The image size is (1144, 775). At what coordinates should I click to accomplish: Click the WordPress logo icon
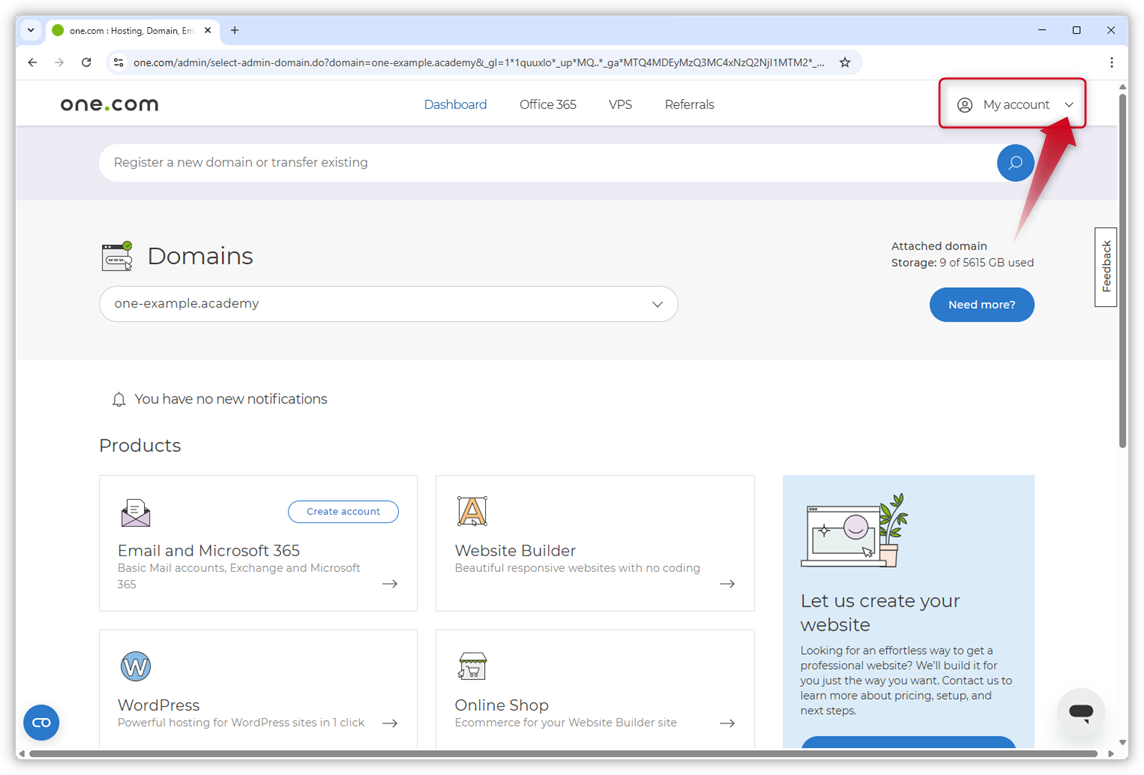[136, 666]
